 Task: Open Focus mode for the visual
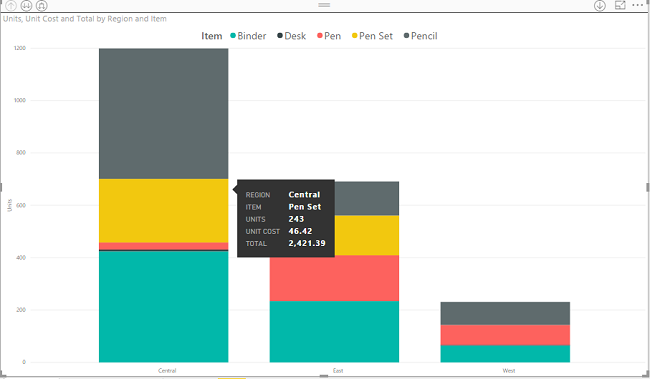(x=620, y=5)
